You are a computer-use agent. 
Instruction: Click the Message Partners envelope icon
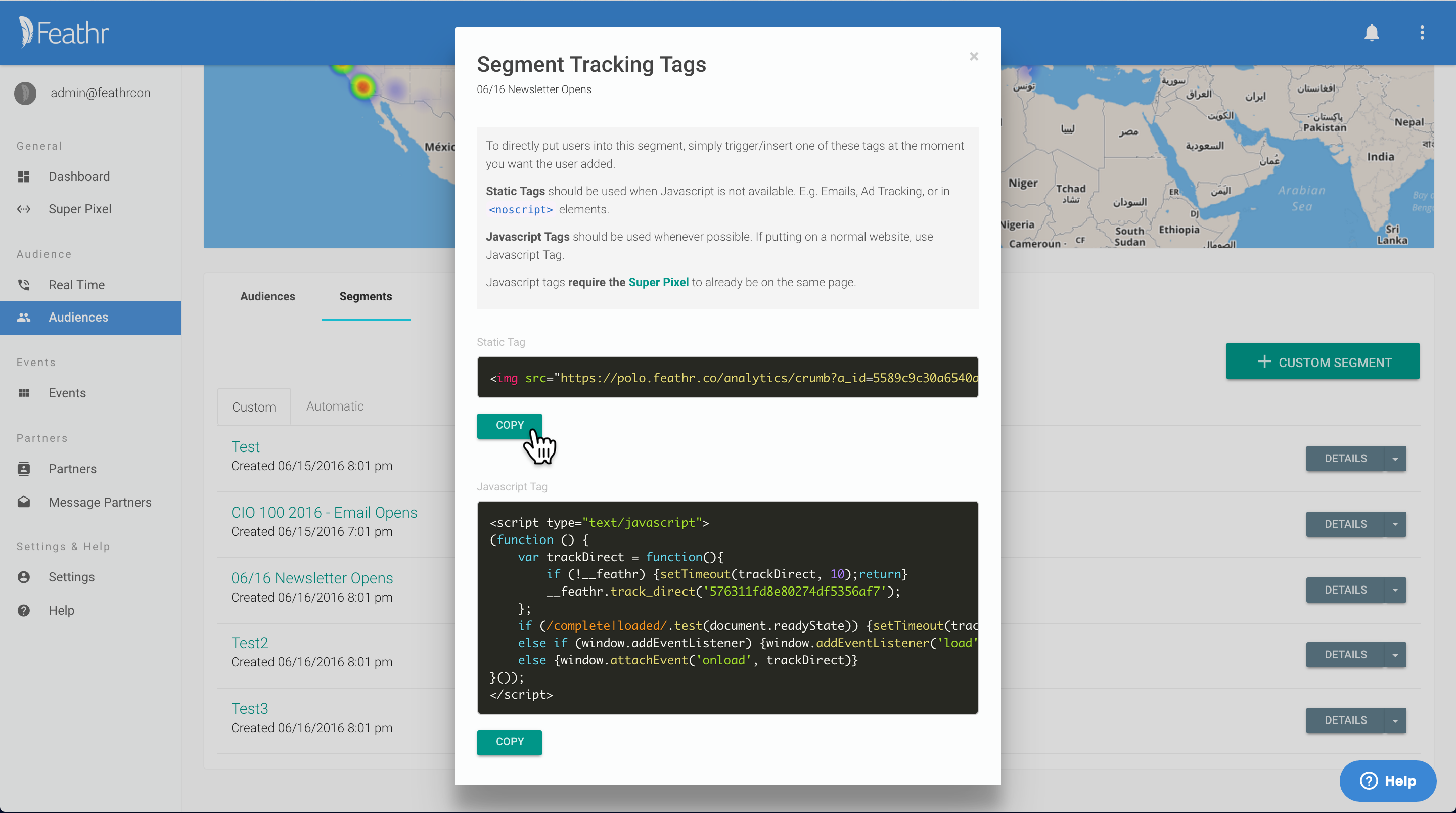[24, 502]
